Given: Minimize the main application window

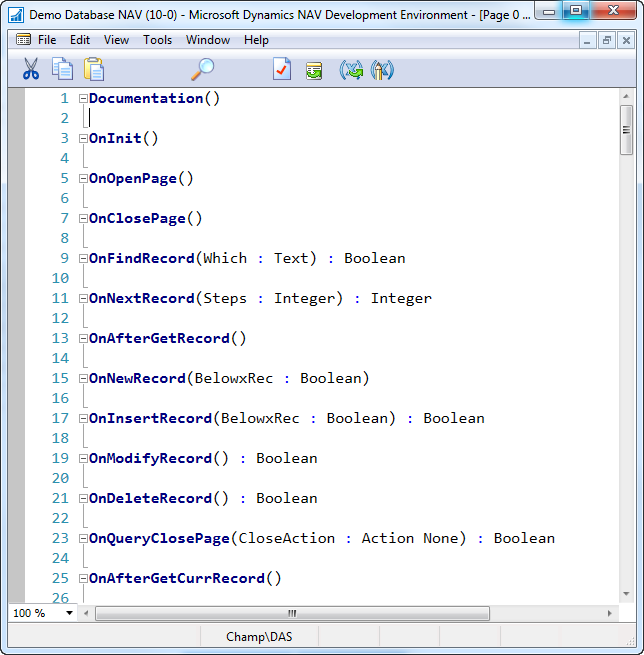Looking at the screenshot, I should click(549, 12).
